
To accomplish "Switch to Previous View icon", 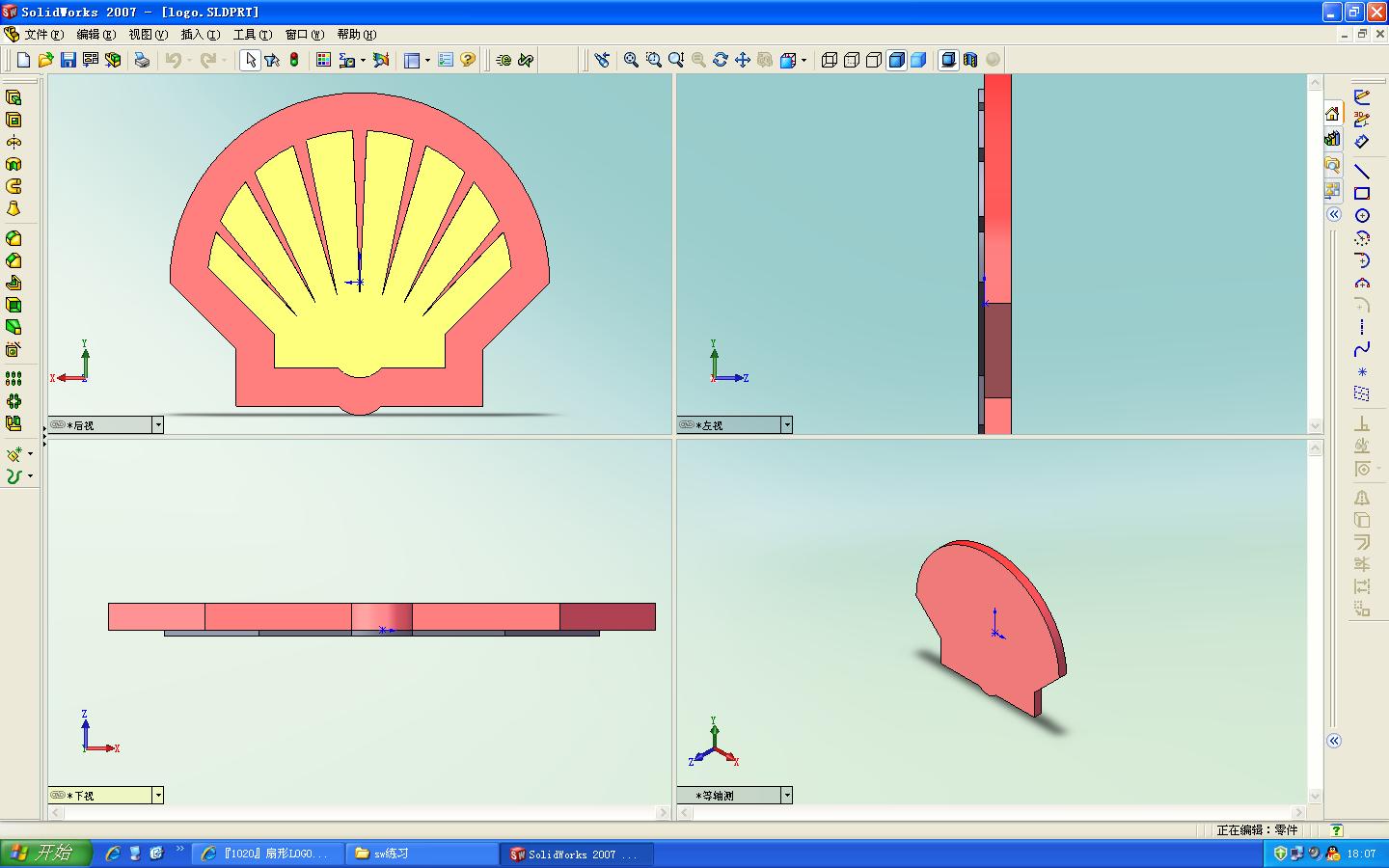I will click(x=602, y=60).
